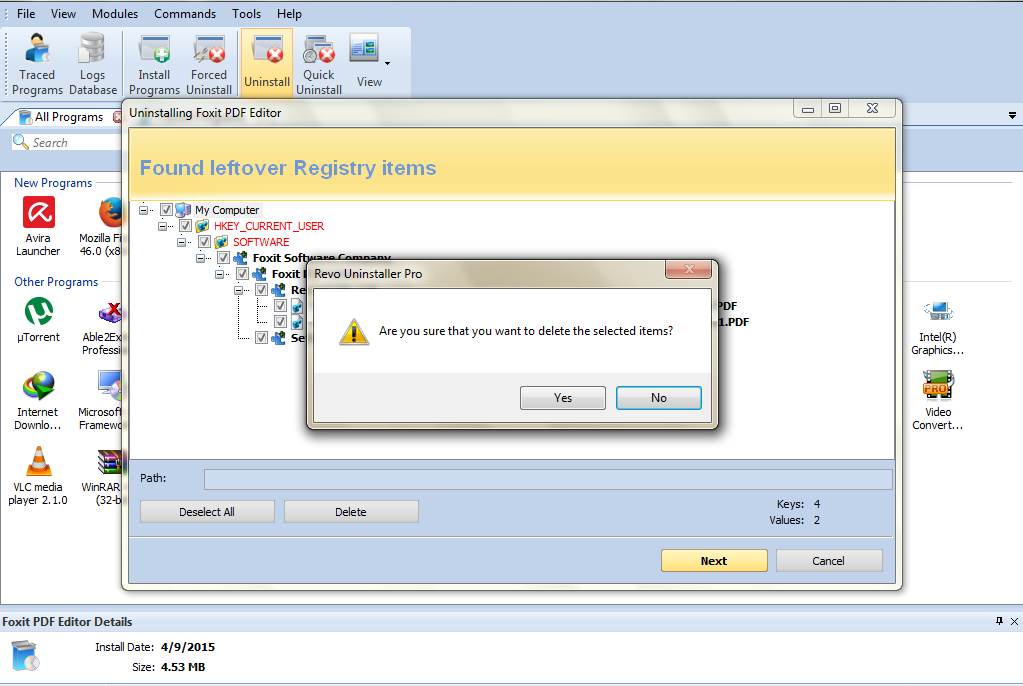Collapse the 'Re' subkey node
This screenshot has width=1023, height=686.
238,290
